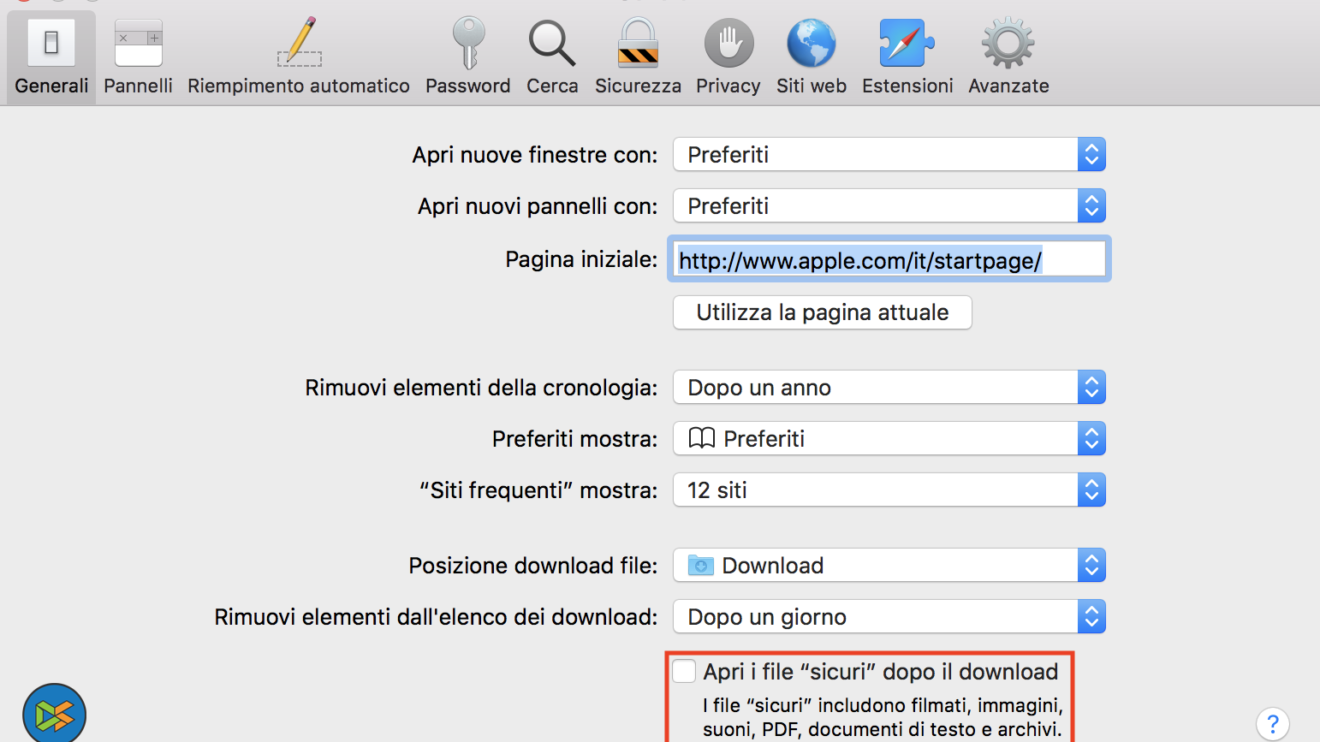Viewport: 1320px width, 742px height.
Task: Open the "Posizione download file" dropdown
Action: point(889,565)
